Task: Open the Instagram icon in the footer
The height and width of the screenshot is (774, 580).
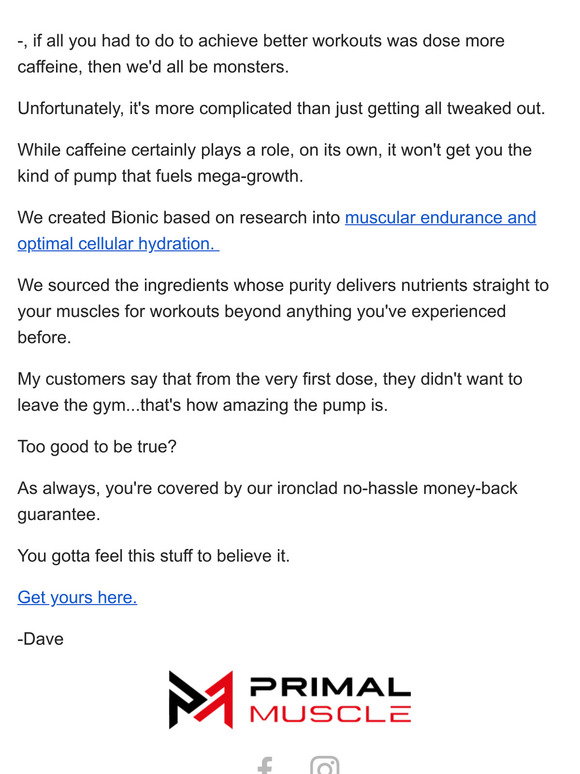Action: [x=324, y=765]
